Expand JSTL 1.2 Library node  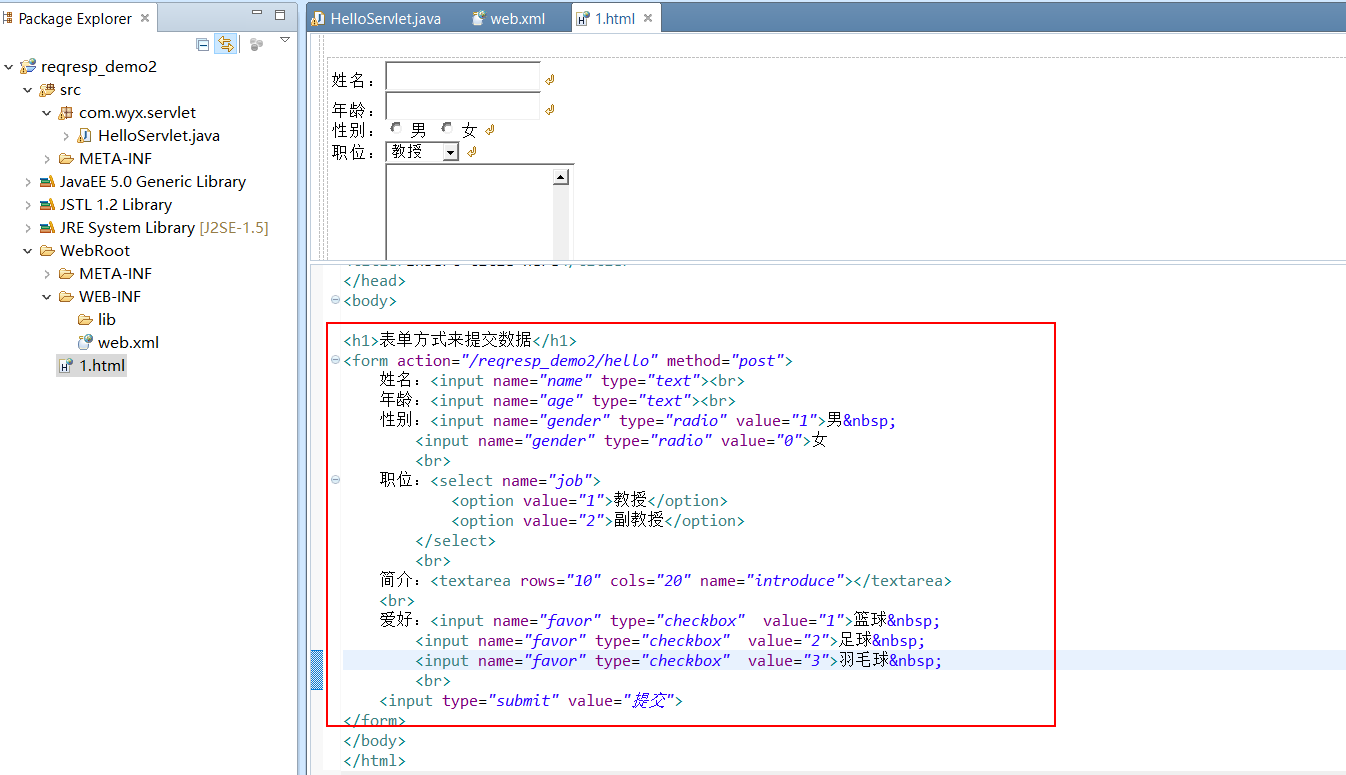[x=28, y=205]
